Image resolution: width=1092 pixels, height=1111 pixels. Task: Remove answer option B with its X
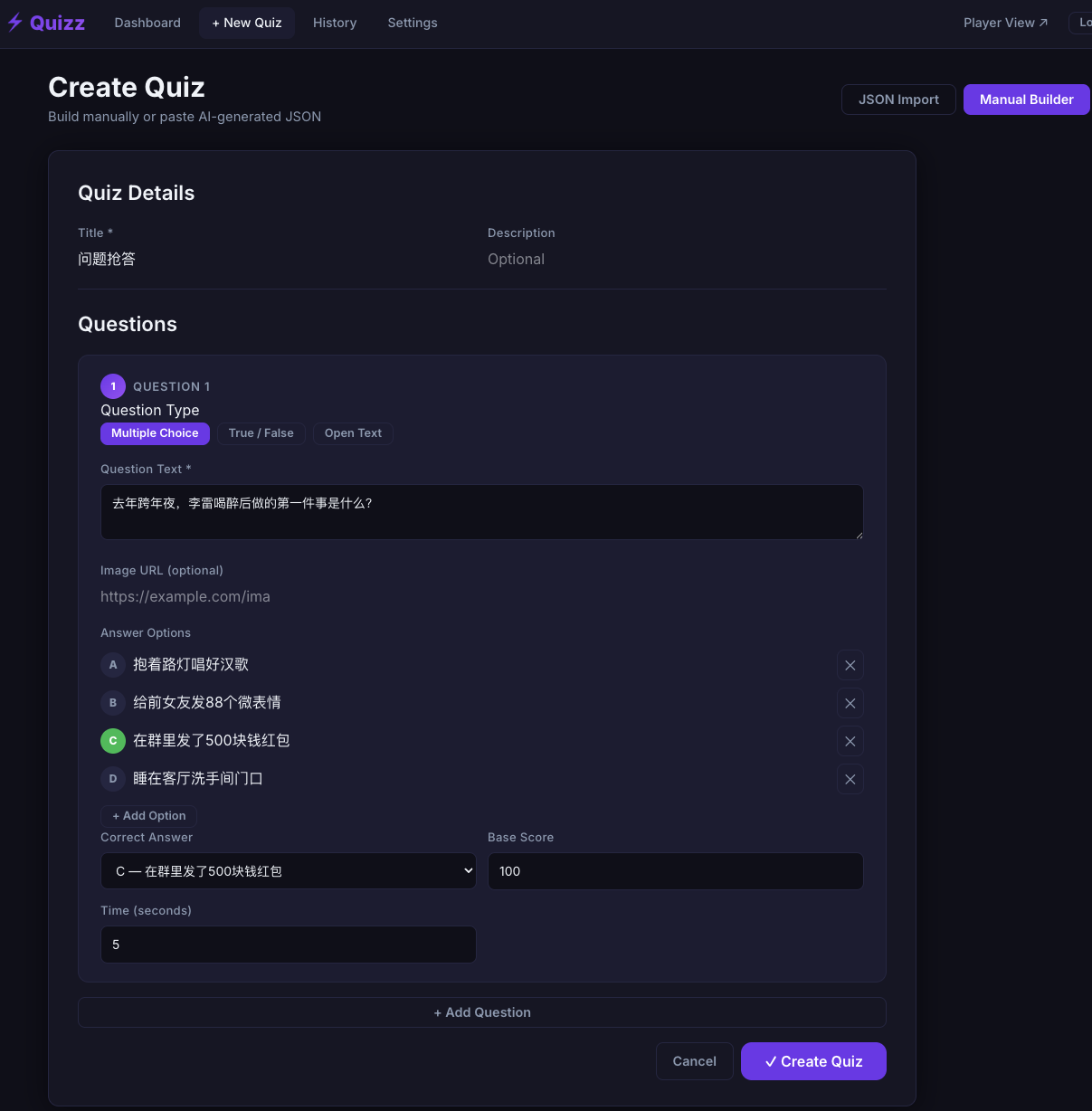click(x=850, y=703)
